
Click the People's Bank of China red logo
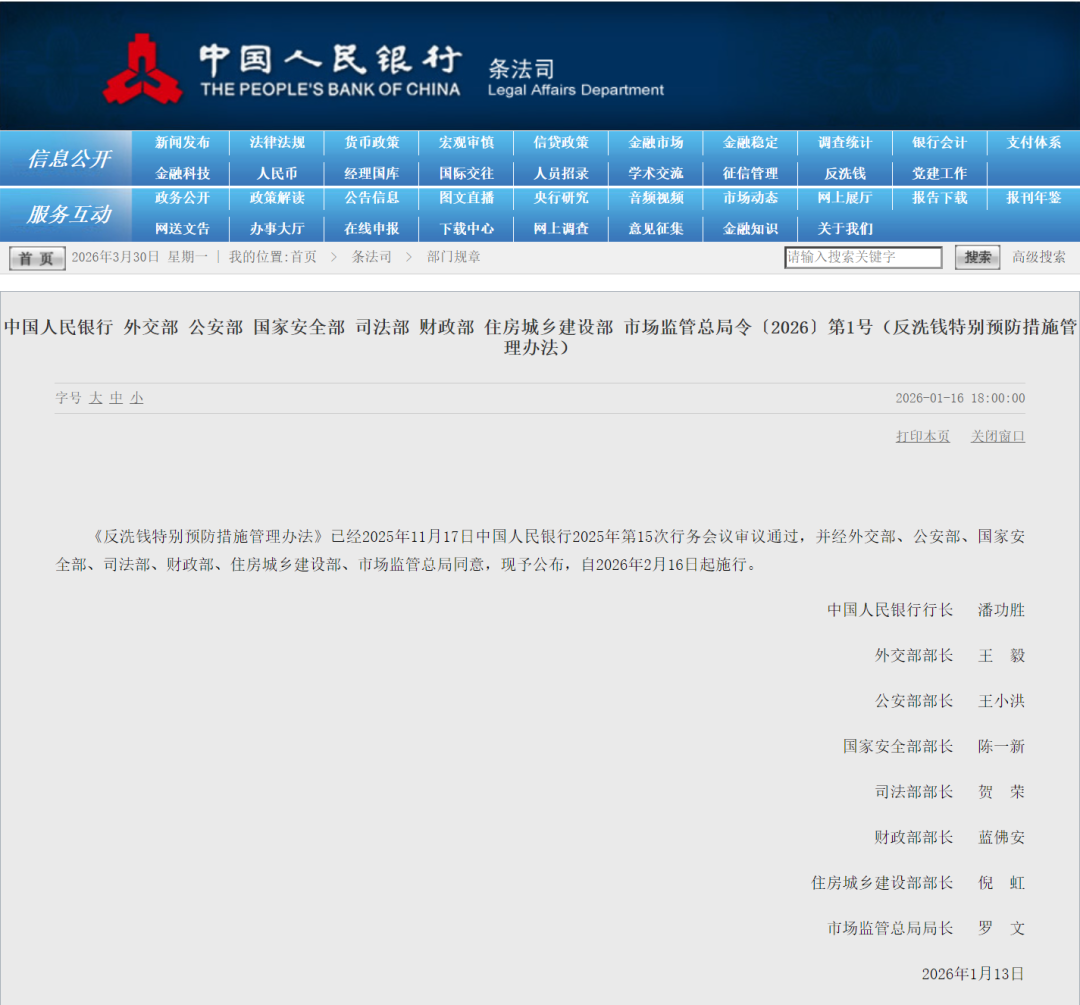pos(143,69)
